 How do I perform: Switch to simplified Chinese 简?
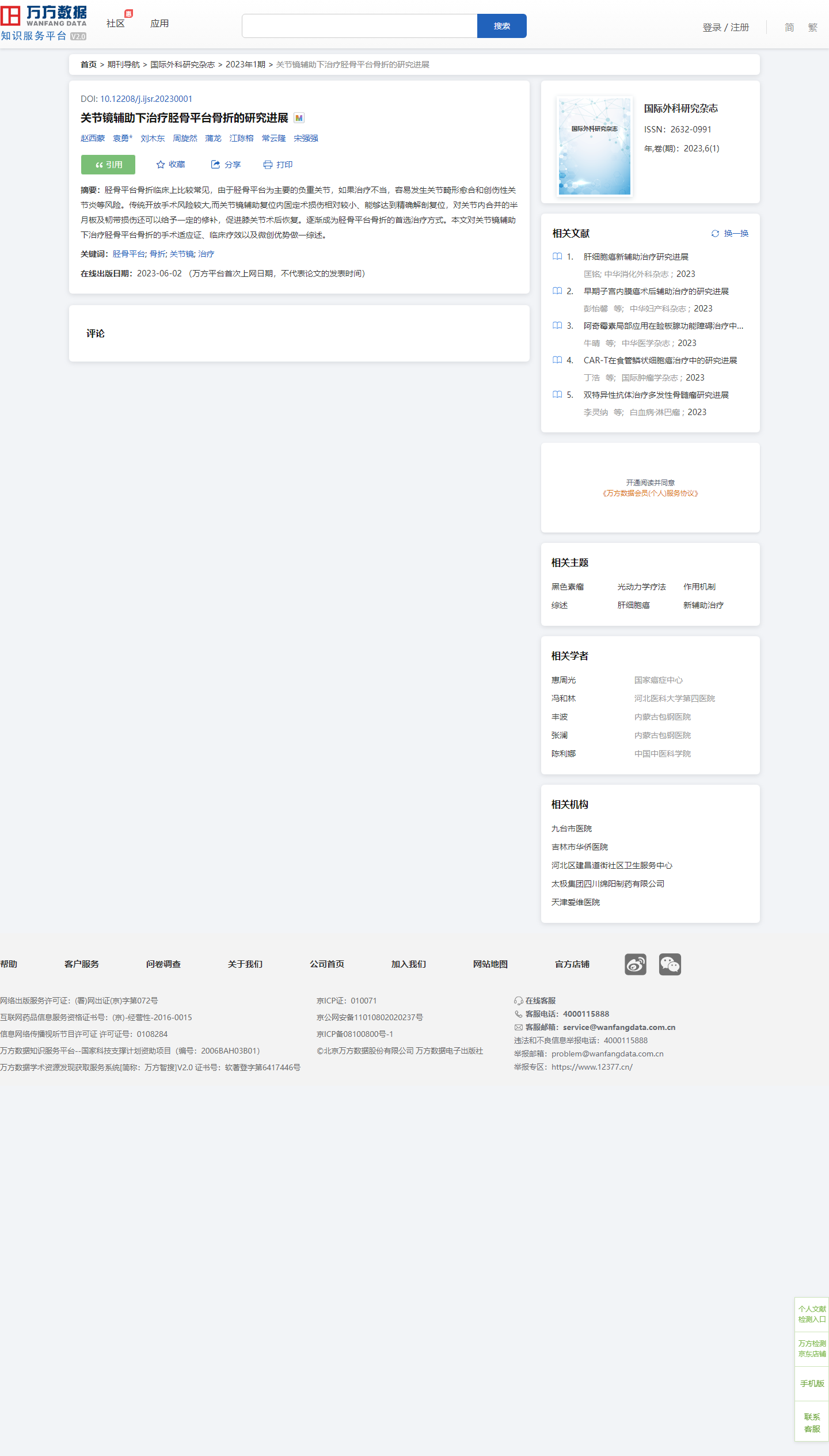tap(789, 27)
